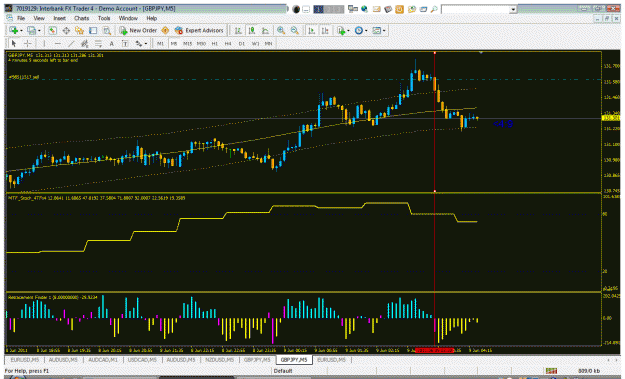Select the text label tool
Screen dimensions: 625x379
[x=125, y=43]
